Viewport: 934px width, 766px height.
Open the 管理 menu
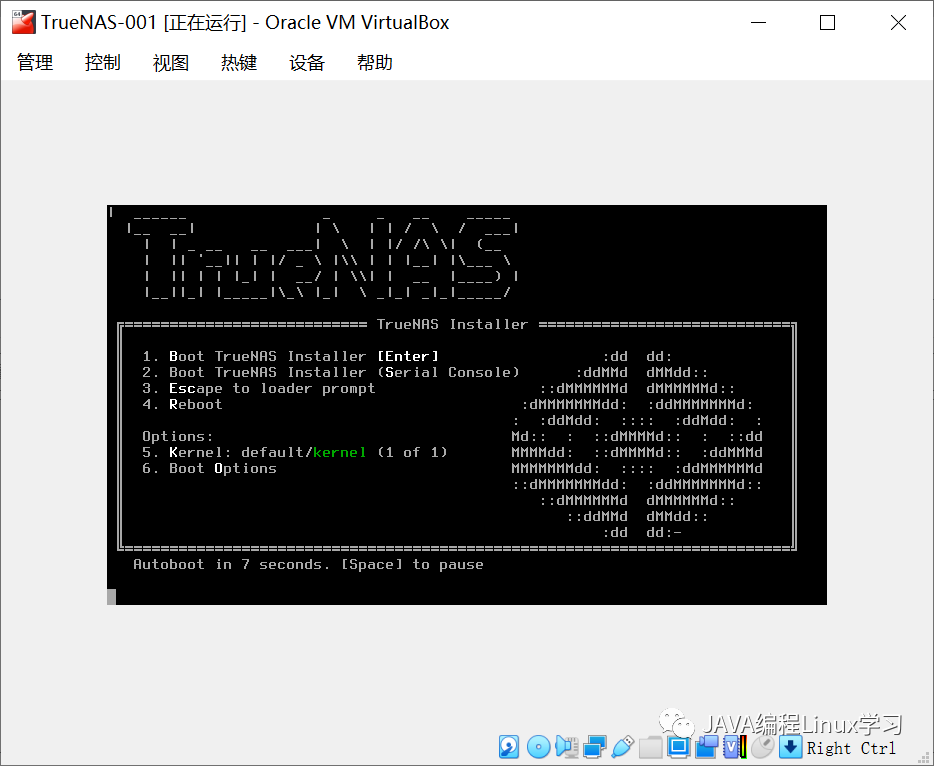point(35,63)
